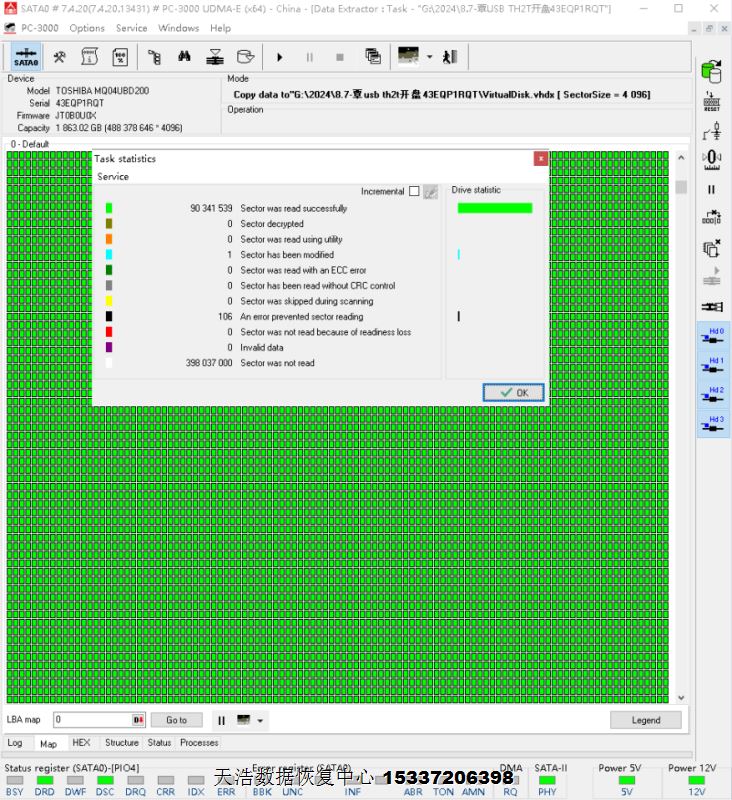Switch to the HEX tab
This screenshot has height=800, width=732.
pos(81,743)
